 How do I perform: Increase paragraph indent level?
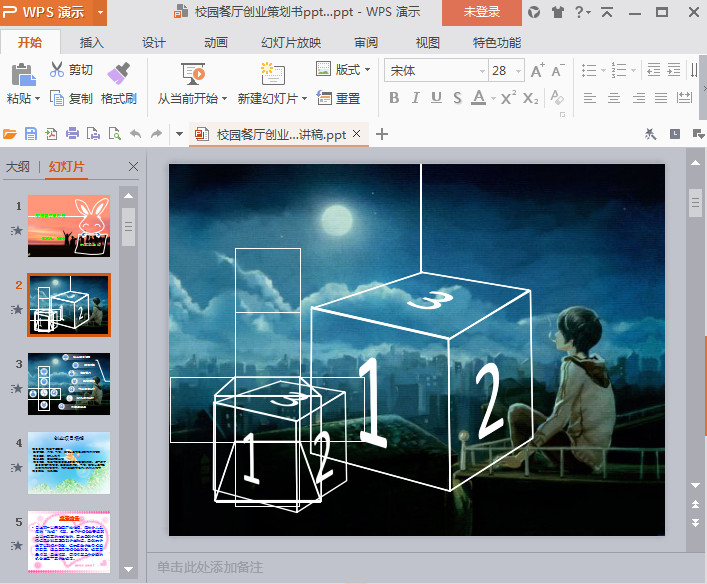(x=674, y=70)
